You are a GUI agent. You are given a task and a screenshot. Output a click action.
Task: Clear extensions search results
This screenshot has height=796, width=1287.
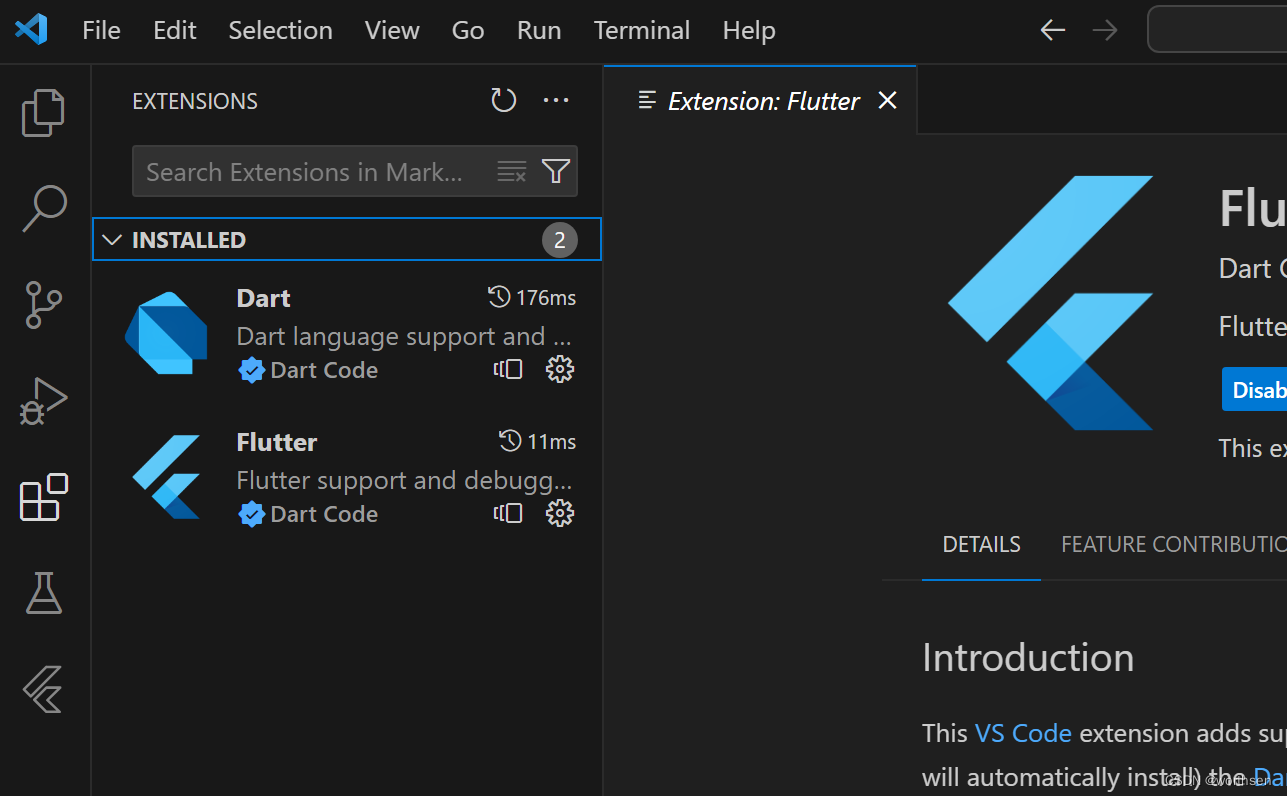click(512, 171)
